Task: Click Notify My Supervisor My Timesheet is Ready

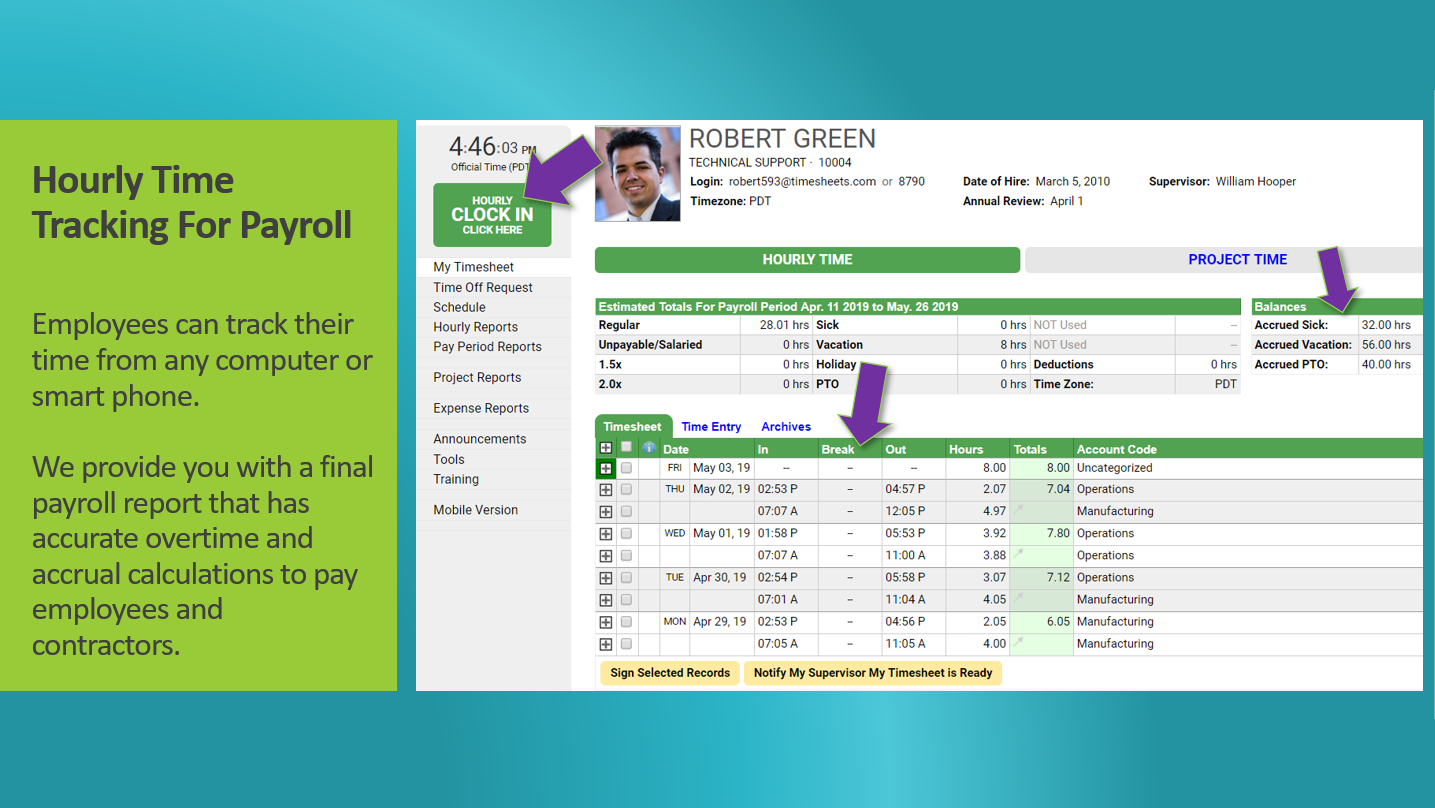Action: click(x=872, y=672)
